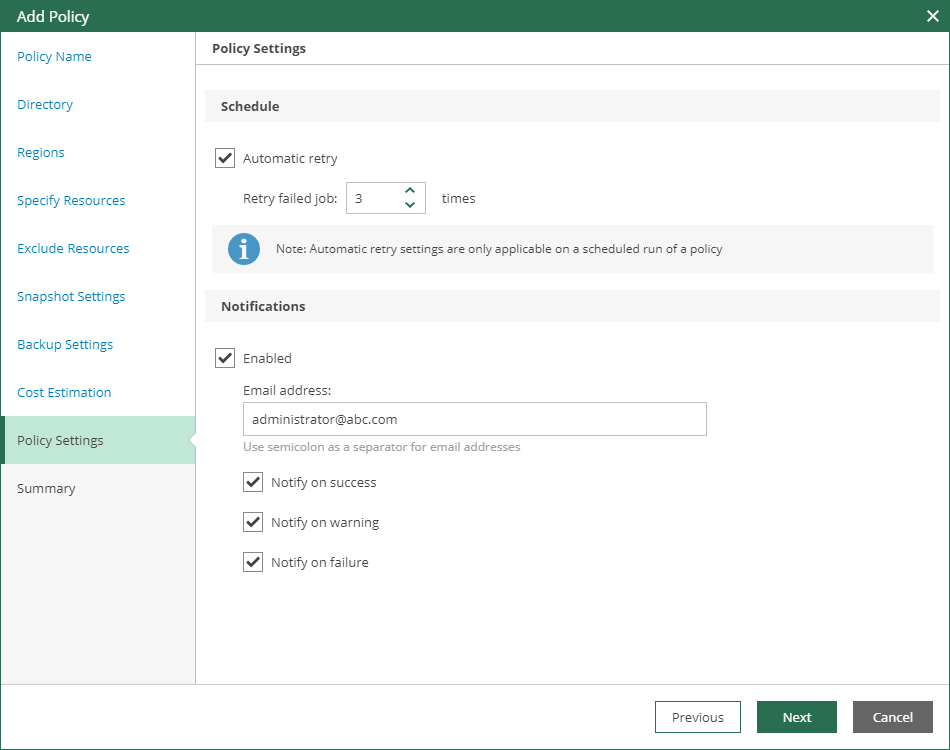The width and height of the screenshot is (950, 750).
Task: Uncheck Notify on success
Action: coord(253,482)
